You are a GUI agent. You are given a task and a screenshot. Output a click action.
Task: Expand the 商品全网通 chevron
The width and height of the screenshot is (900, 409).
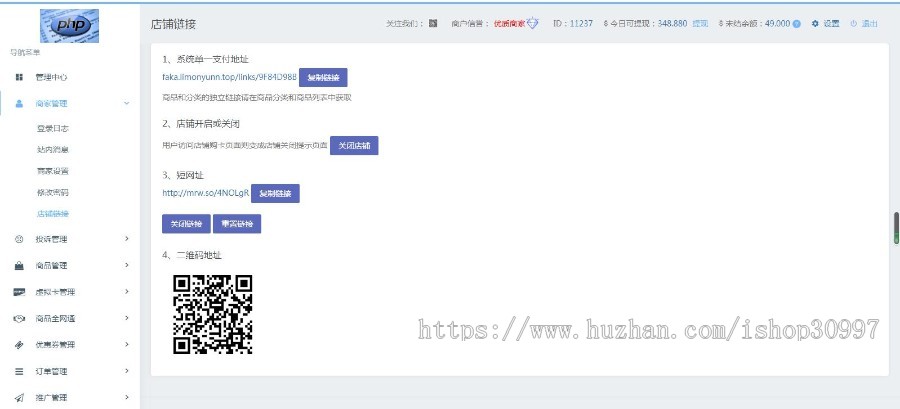tap(127, 318)
